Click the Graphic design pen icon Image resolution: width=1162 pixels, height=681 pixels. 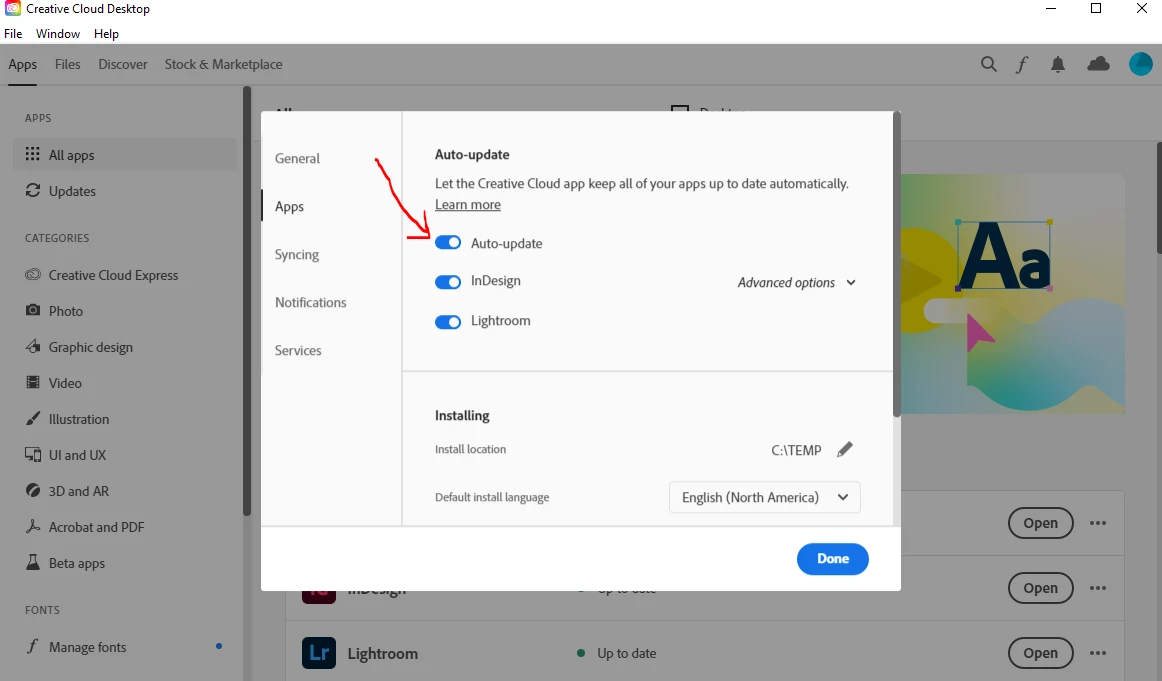[x=33, y=347]
